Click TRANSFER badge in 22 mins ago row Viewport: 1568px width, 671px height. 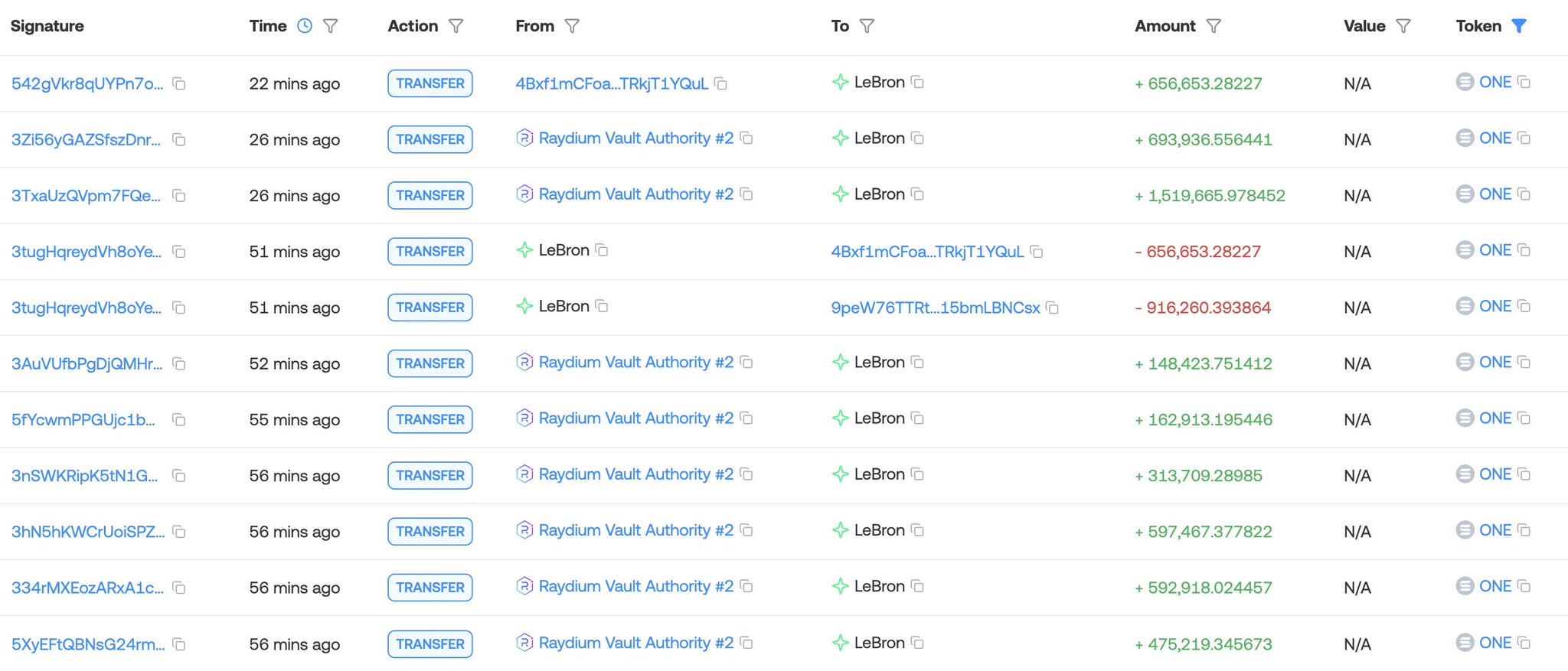point(430,83)
